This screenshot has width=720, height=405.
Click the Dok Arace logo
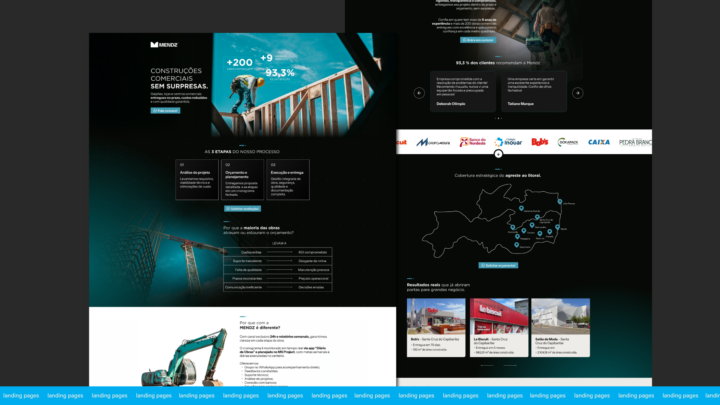(x=568, y=142)
